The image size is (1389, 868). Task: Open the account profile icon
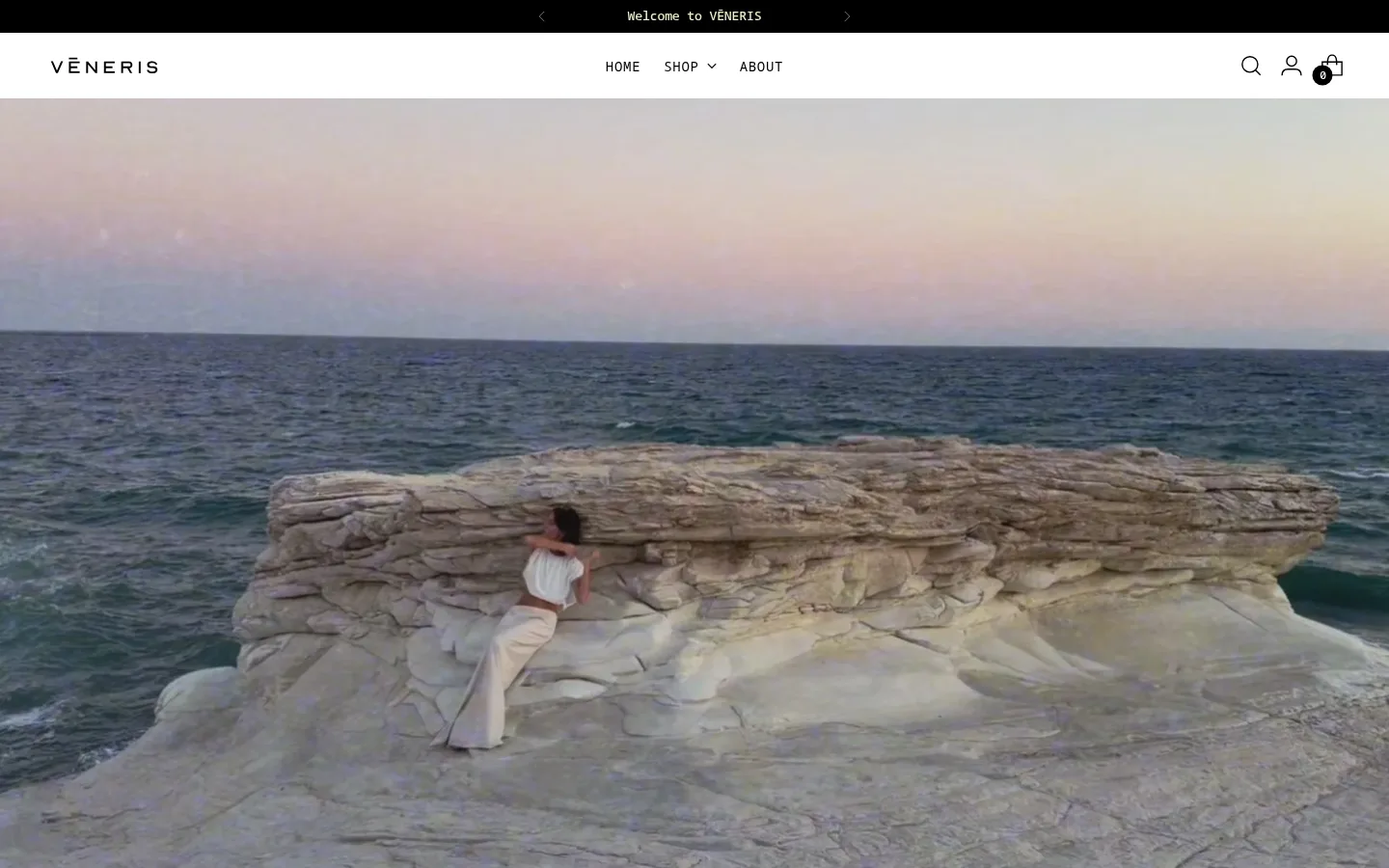coord(1292,66)
